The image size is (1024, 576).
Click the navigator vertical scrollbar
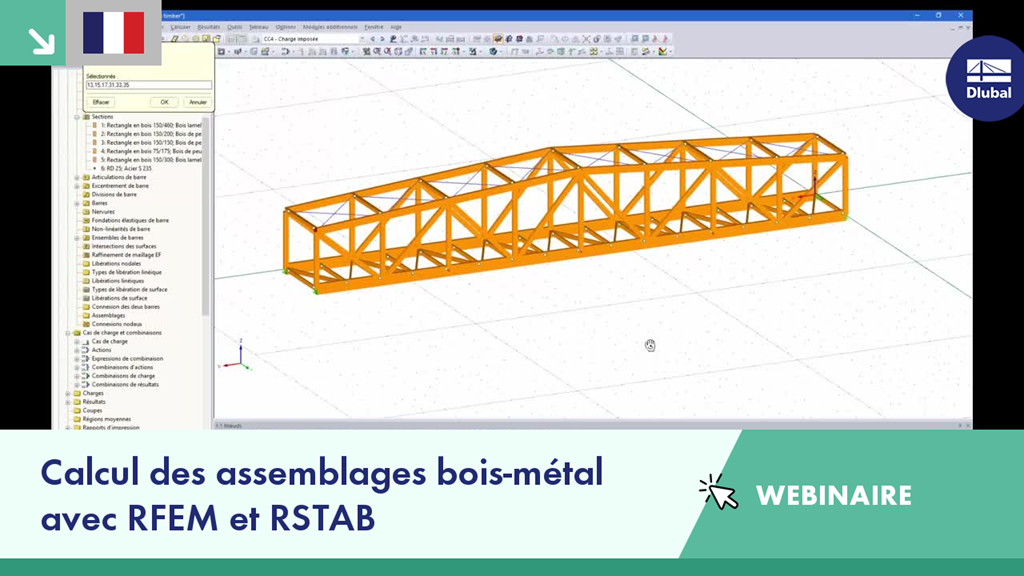click(206, 216)
